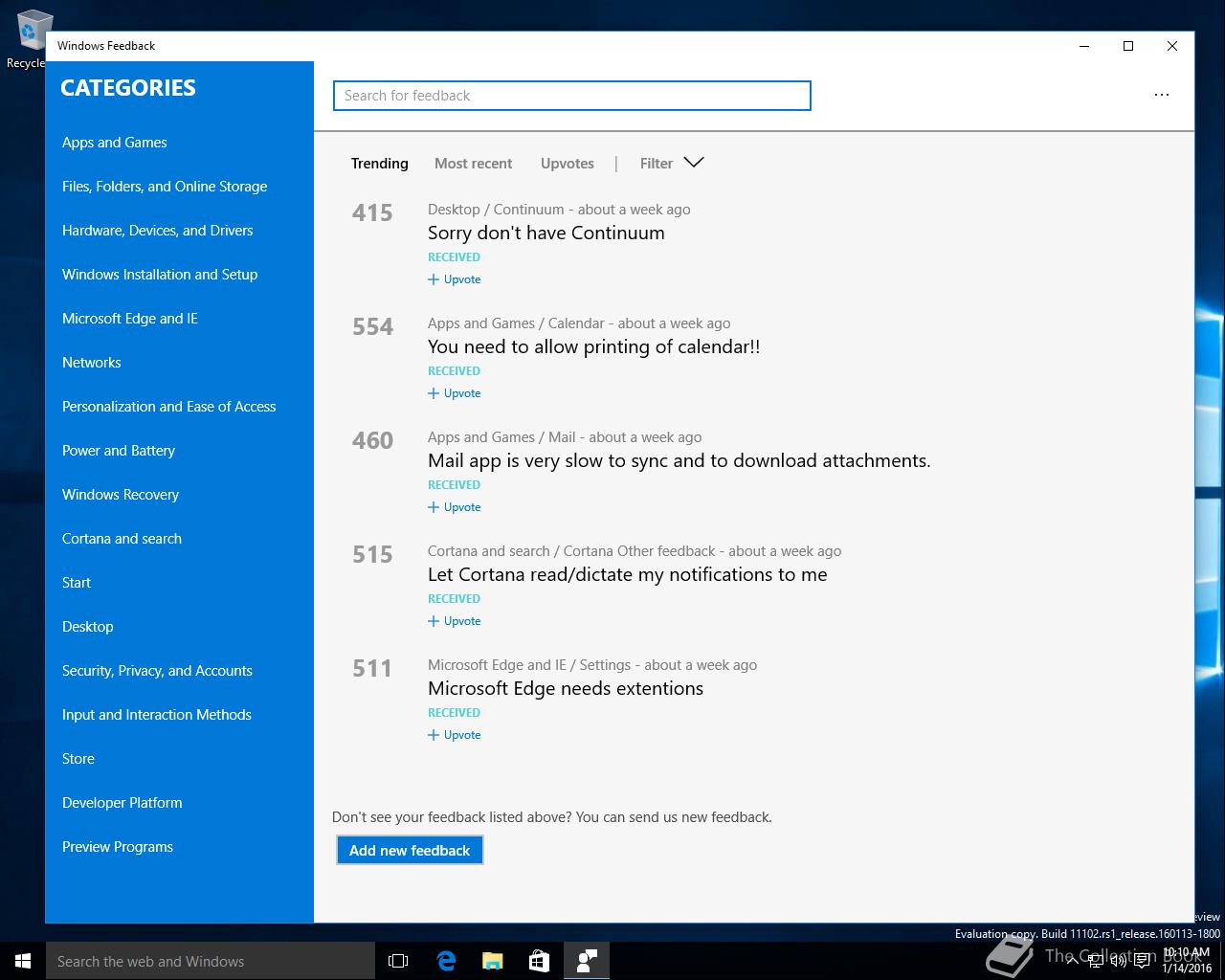Viewport: 1225px width, 980px height.
Task: Open Personalization and Ease of Access category
Action: [169, 407]
